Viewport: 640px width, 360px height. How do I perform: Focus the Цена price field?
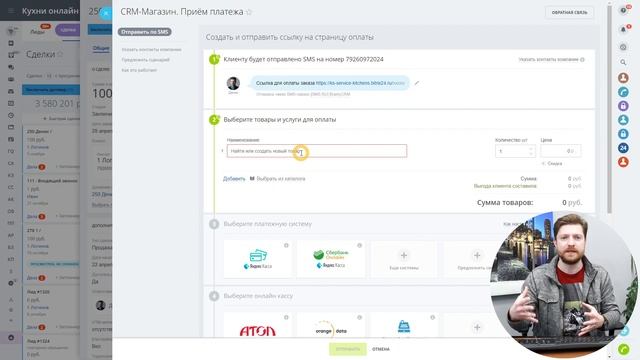[561, 151]
